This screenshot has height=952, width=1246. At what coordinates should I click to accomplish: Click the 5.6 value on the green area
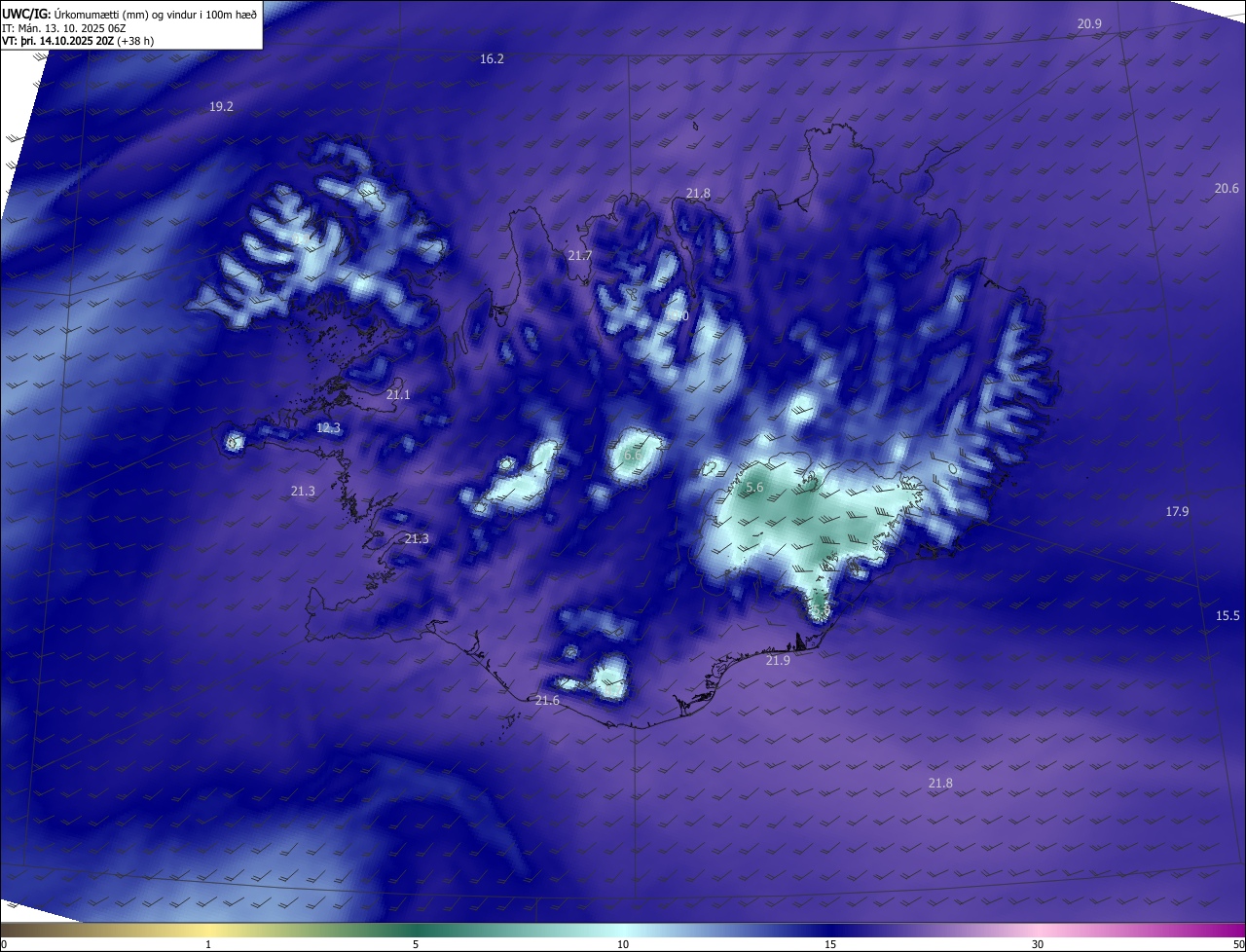(x=754, y=489)
